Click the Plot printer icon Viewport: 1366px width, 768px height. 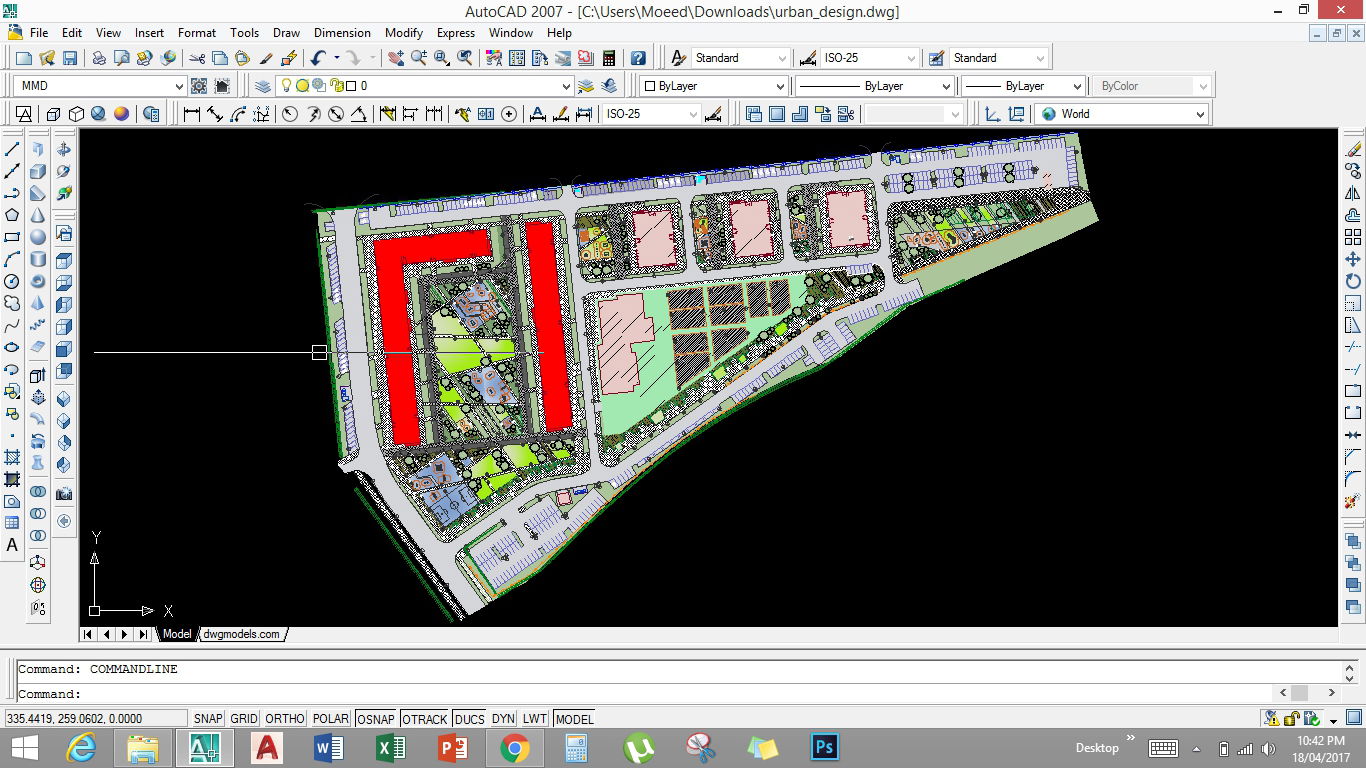pos(96,57)
